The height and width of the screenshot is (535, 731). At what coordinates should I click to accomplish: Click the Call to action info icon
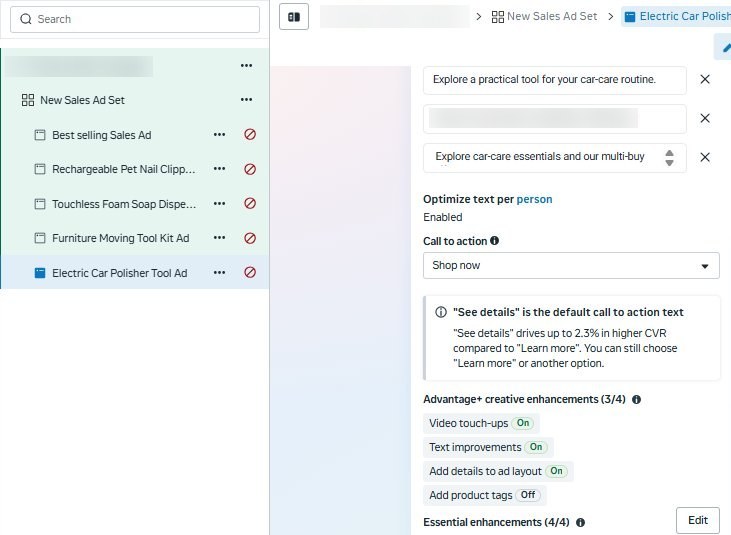click(x=495, y=241)
